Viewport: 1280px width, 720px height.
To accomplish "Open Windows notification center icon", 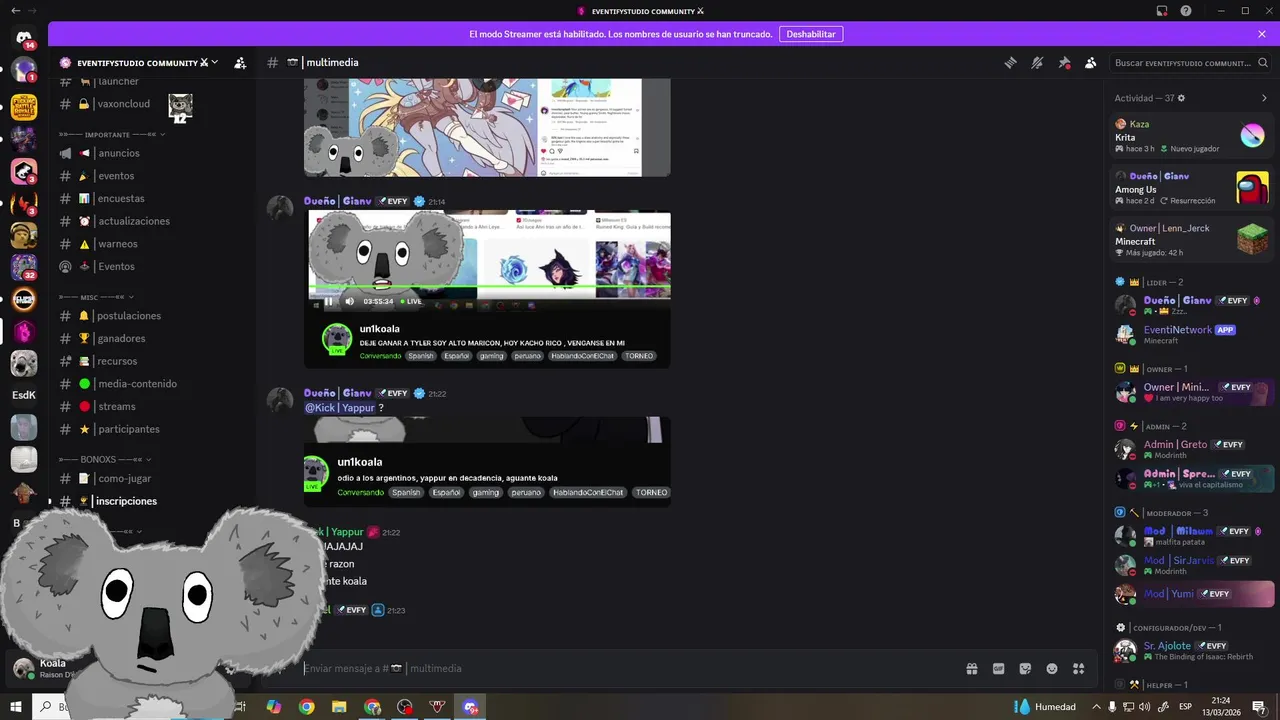I will coord(1259,707).
